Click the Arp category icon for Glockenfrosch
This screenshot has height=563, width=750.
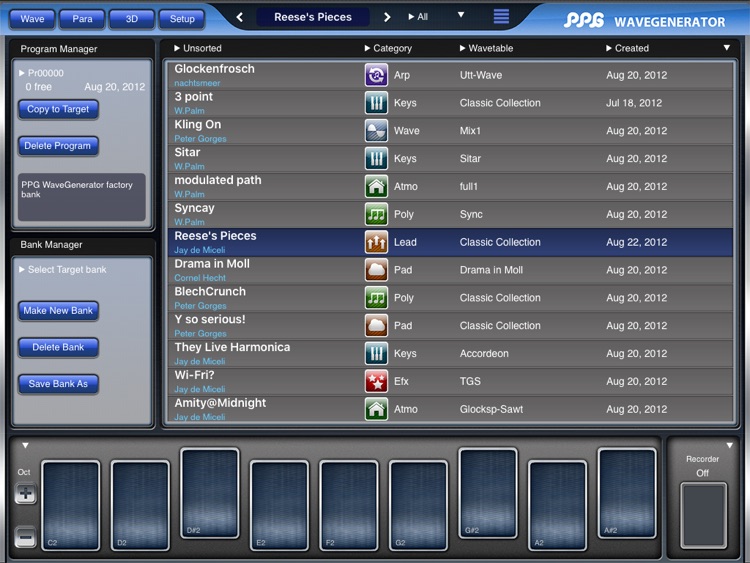[x=376, y=75]
